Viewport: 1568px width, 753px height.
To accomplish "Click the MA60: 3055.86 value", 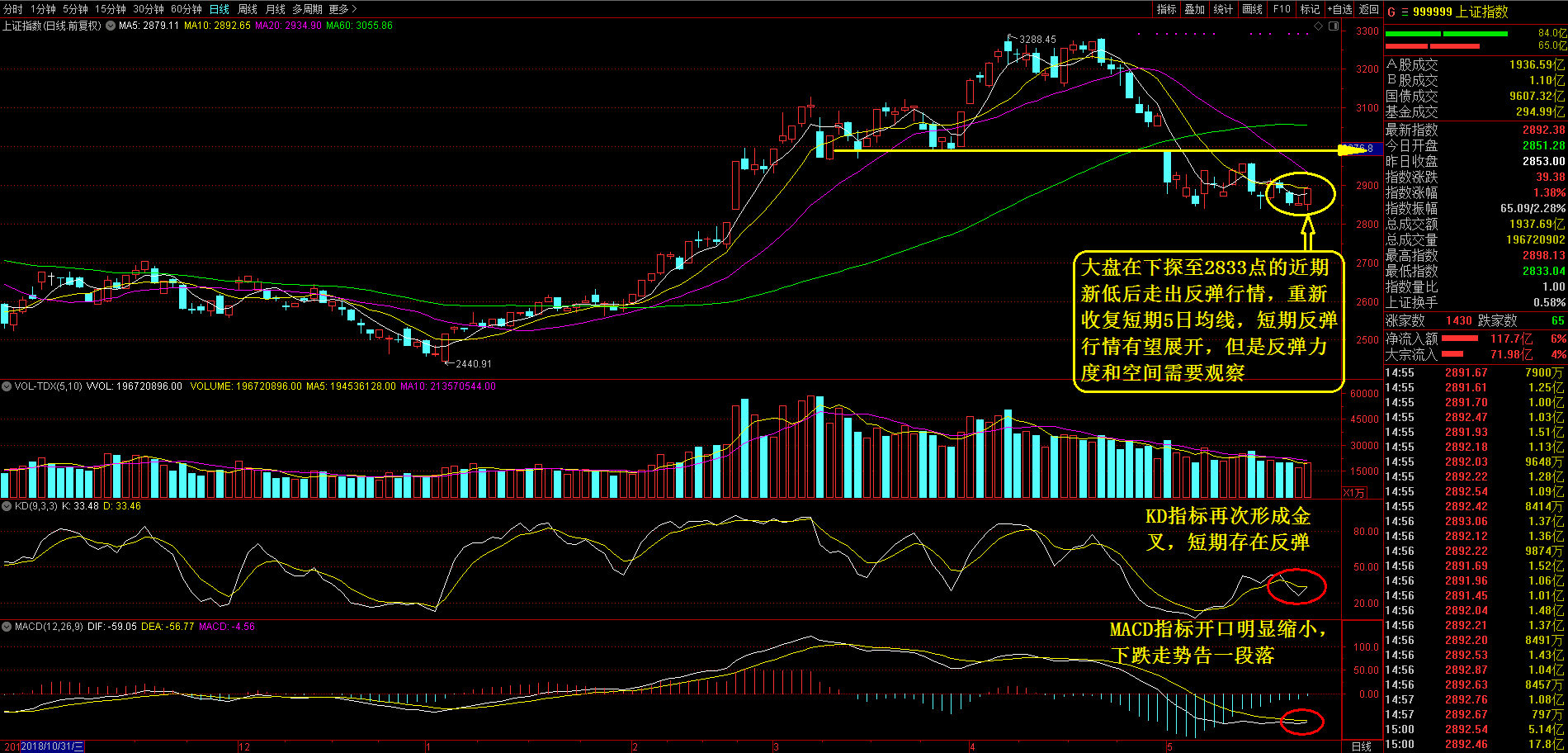I will pyautogui.click(x=359, y=26).
